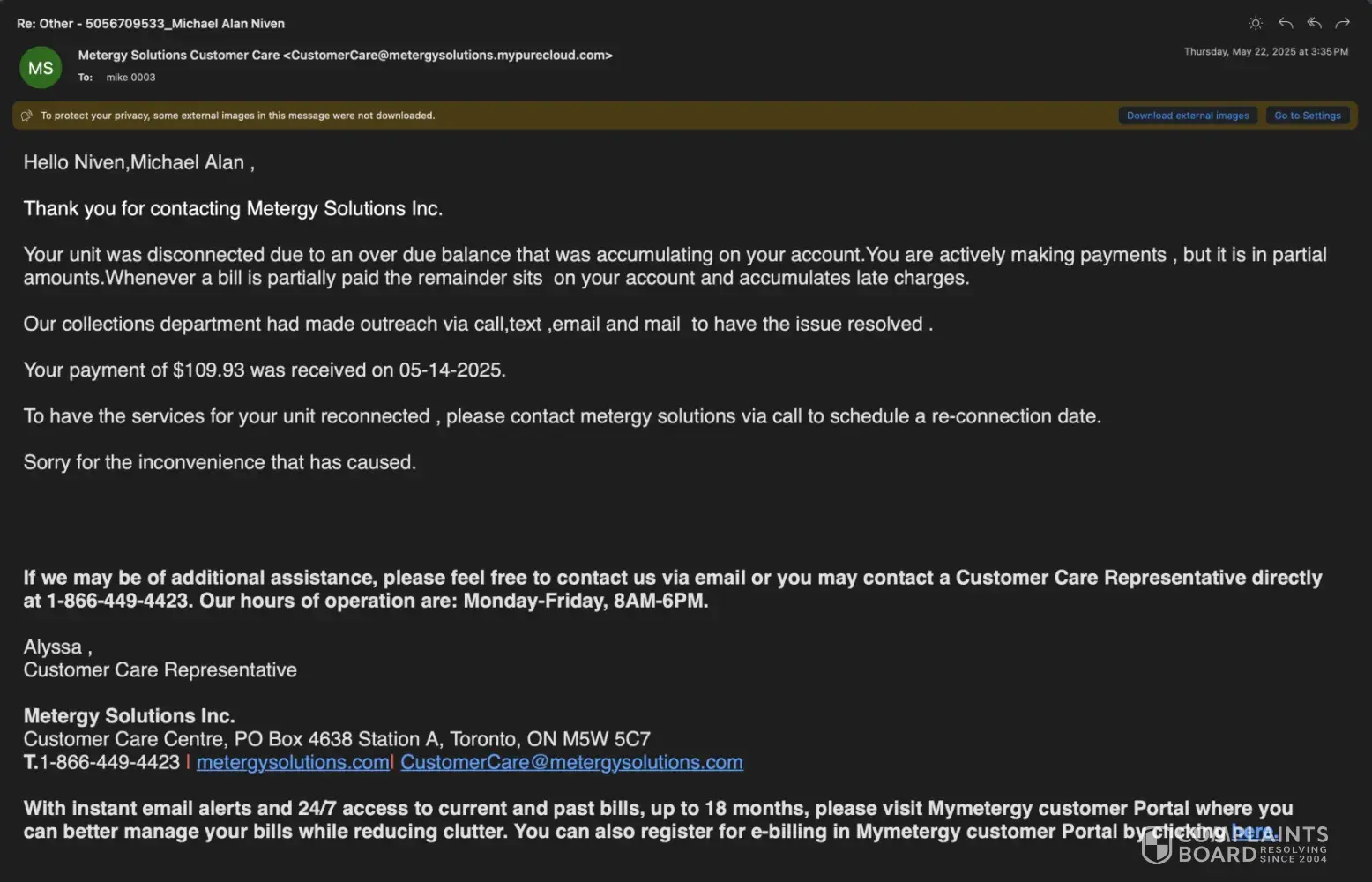Viewport: 1372px width, 882px height.
Task: Click the Thursday, May 22 timestamp
Action: (1265, 52)
